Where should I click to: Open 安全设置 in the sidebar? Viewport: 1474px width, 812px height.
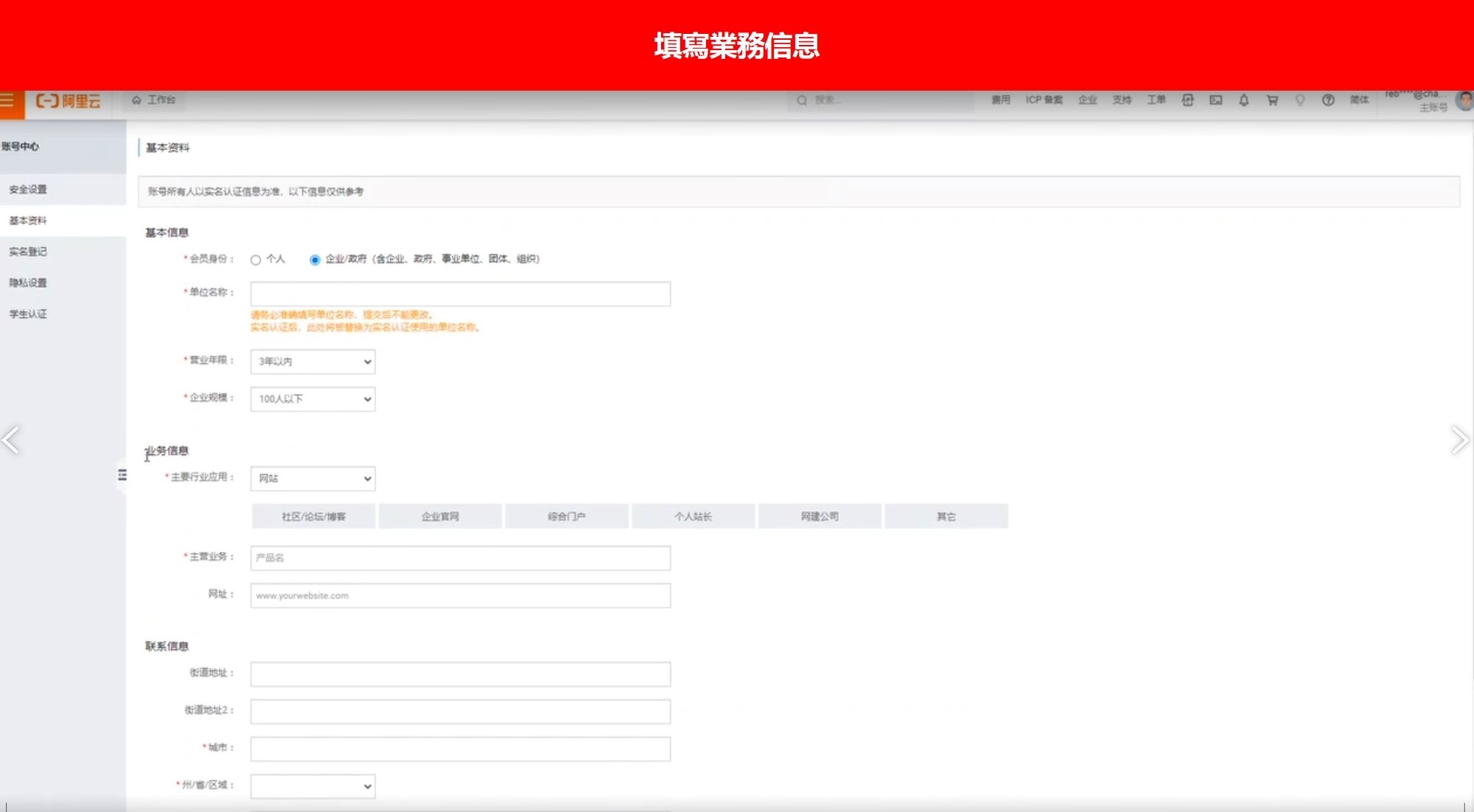(28, 189)
